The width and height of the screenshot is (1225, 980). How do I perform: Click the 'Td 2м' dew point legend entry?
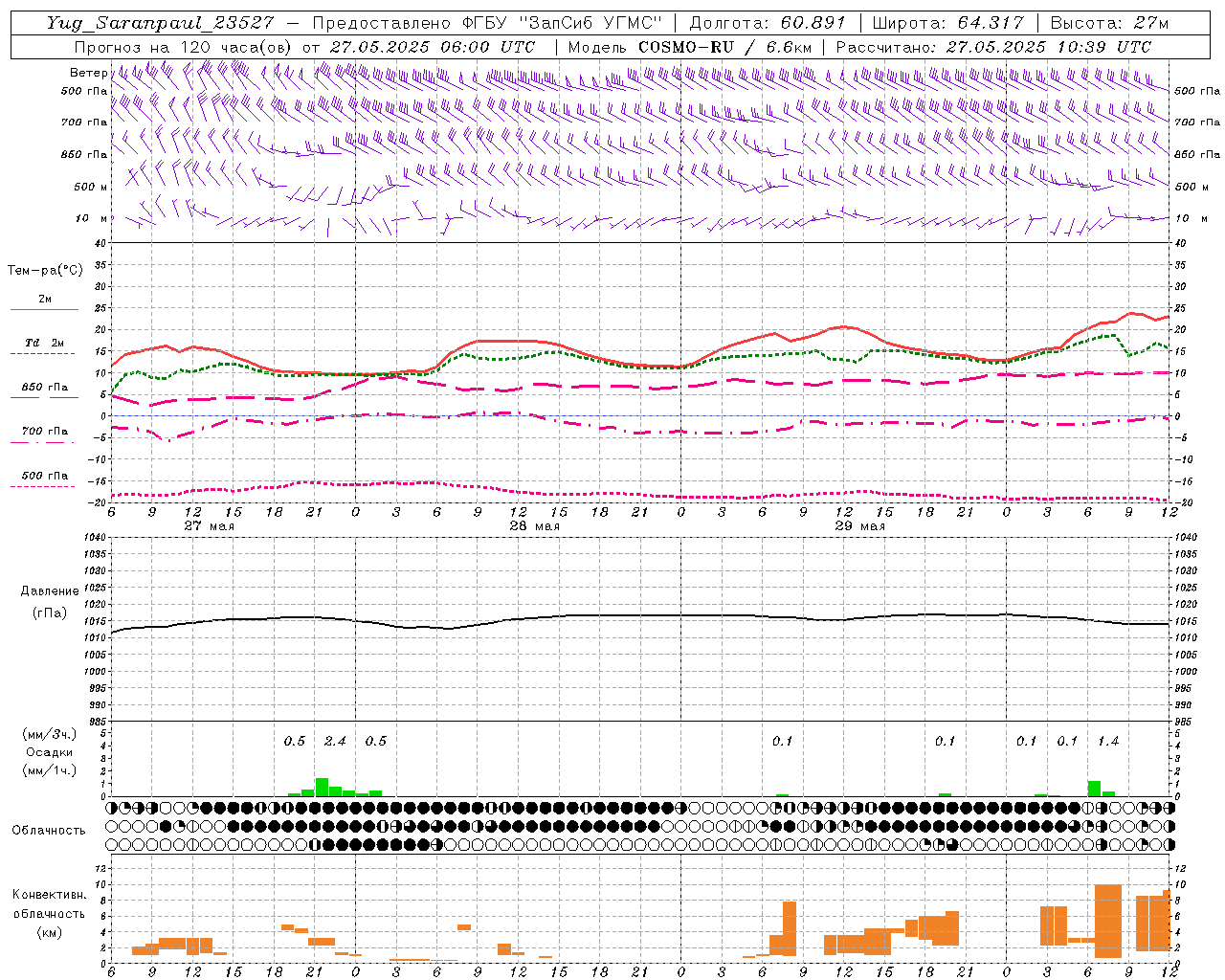[x=44, y=342]
